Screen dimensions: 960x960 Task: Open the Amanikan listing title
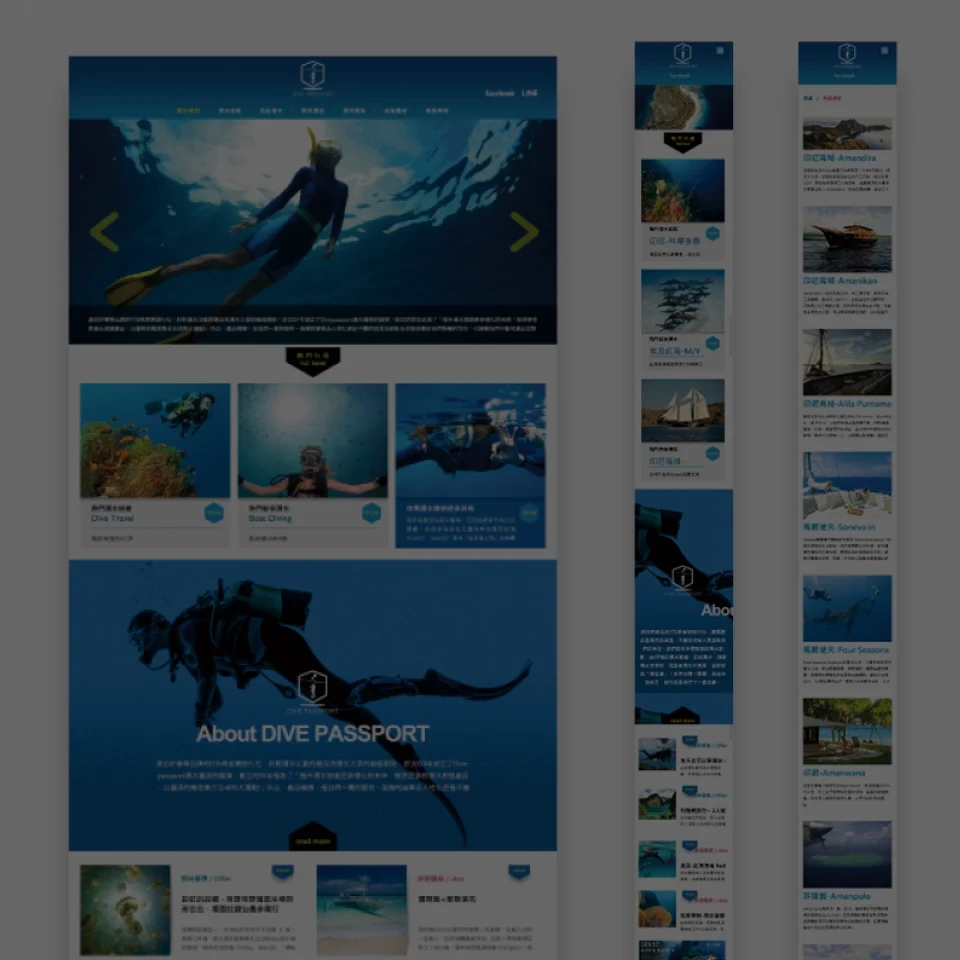click(840, 281)
